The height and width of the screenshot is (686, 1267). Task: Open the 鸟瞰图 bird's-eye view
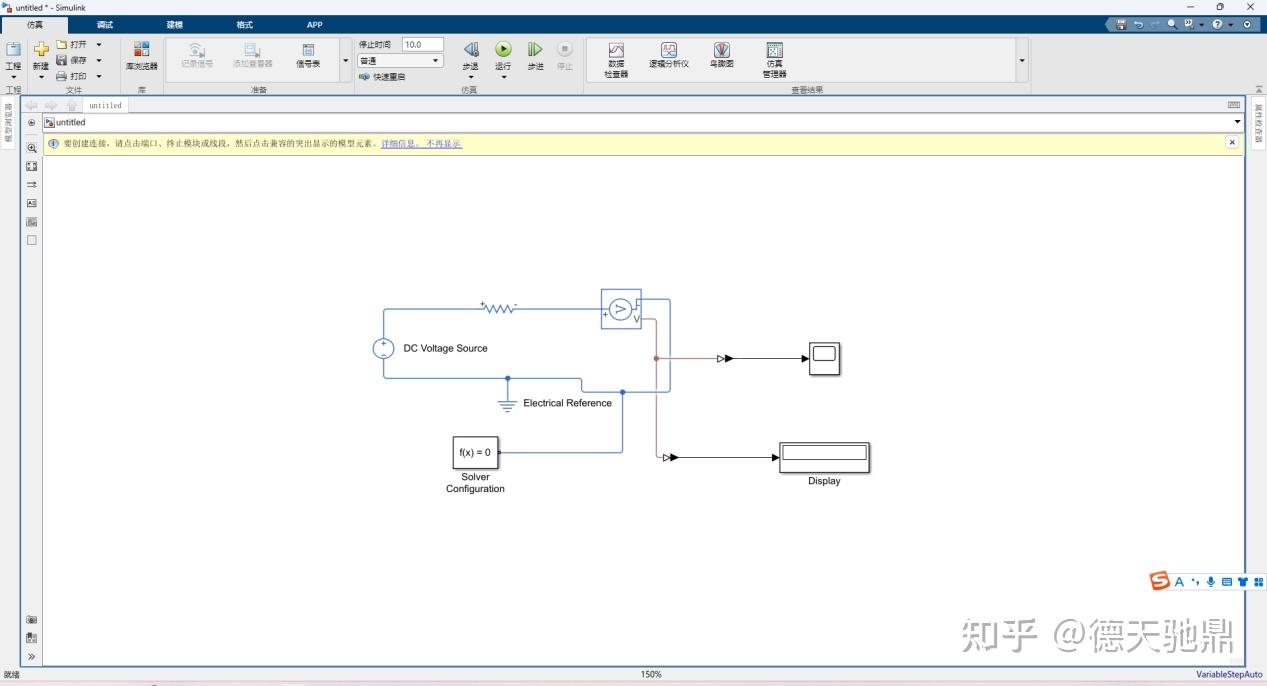coord(721,56)
